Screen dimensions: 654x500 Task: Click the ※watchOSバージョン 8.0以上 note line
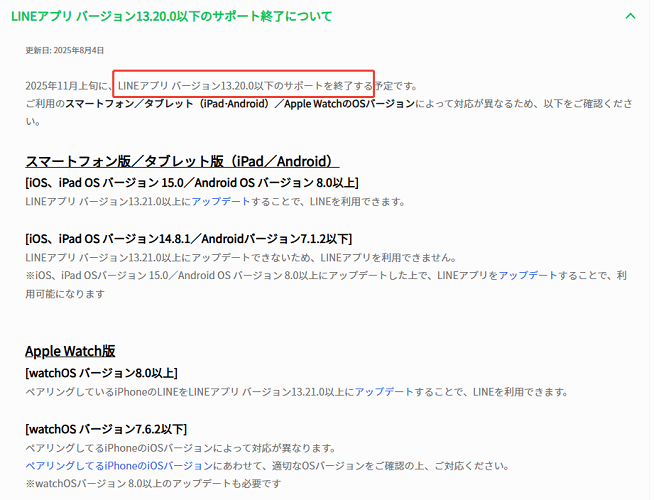(145, 485)
